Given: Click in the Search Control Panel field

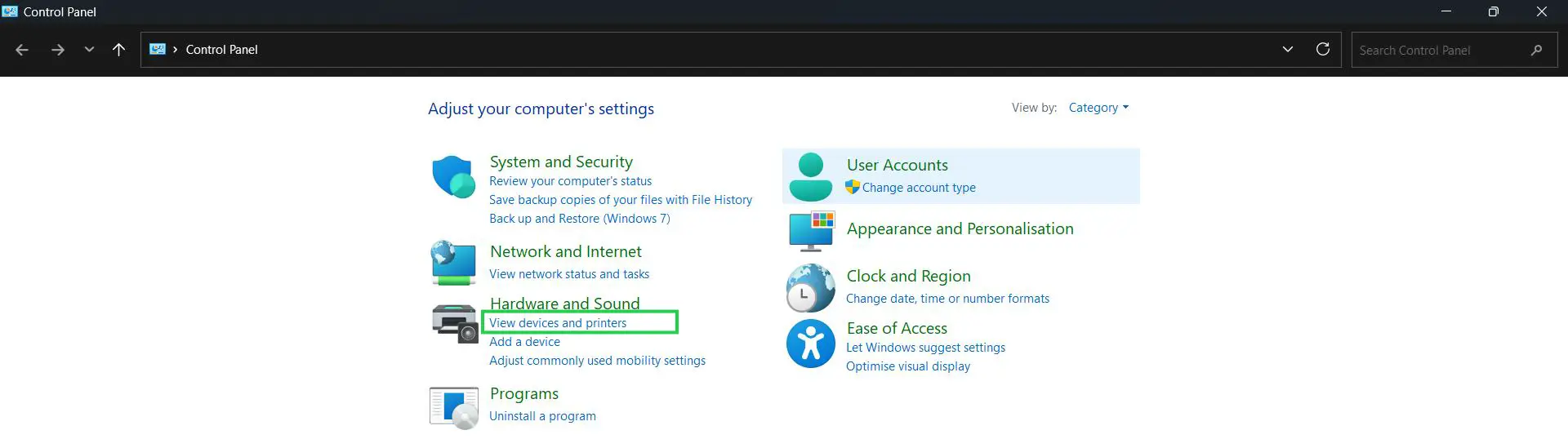Looking at the screenshot, I should tap(1441, 51).
